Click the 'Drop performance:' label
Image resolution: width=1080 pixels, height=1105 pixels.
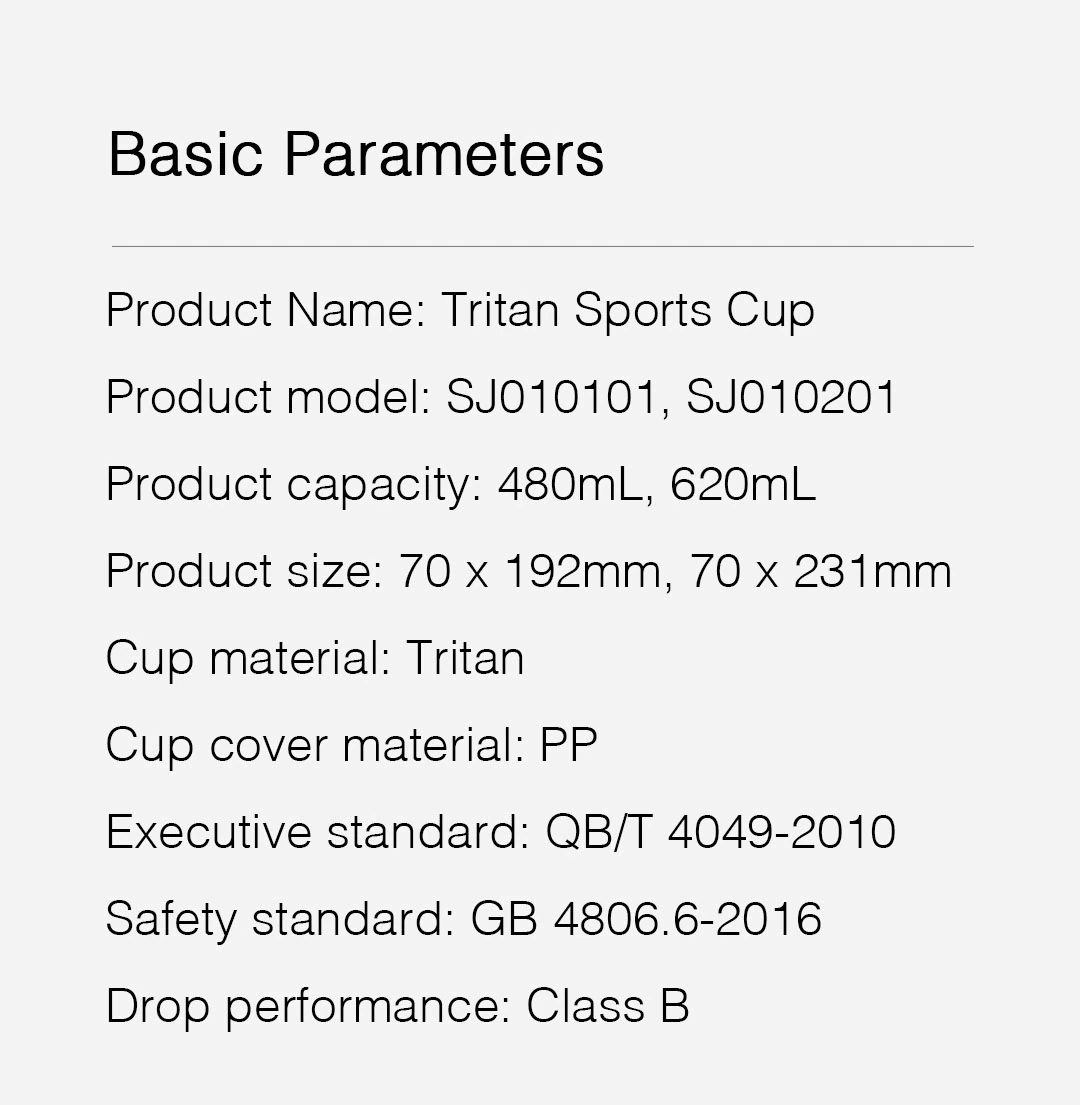click(308, 1007)
